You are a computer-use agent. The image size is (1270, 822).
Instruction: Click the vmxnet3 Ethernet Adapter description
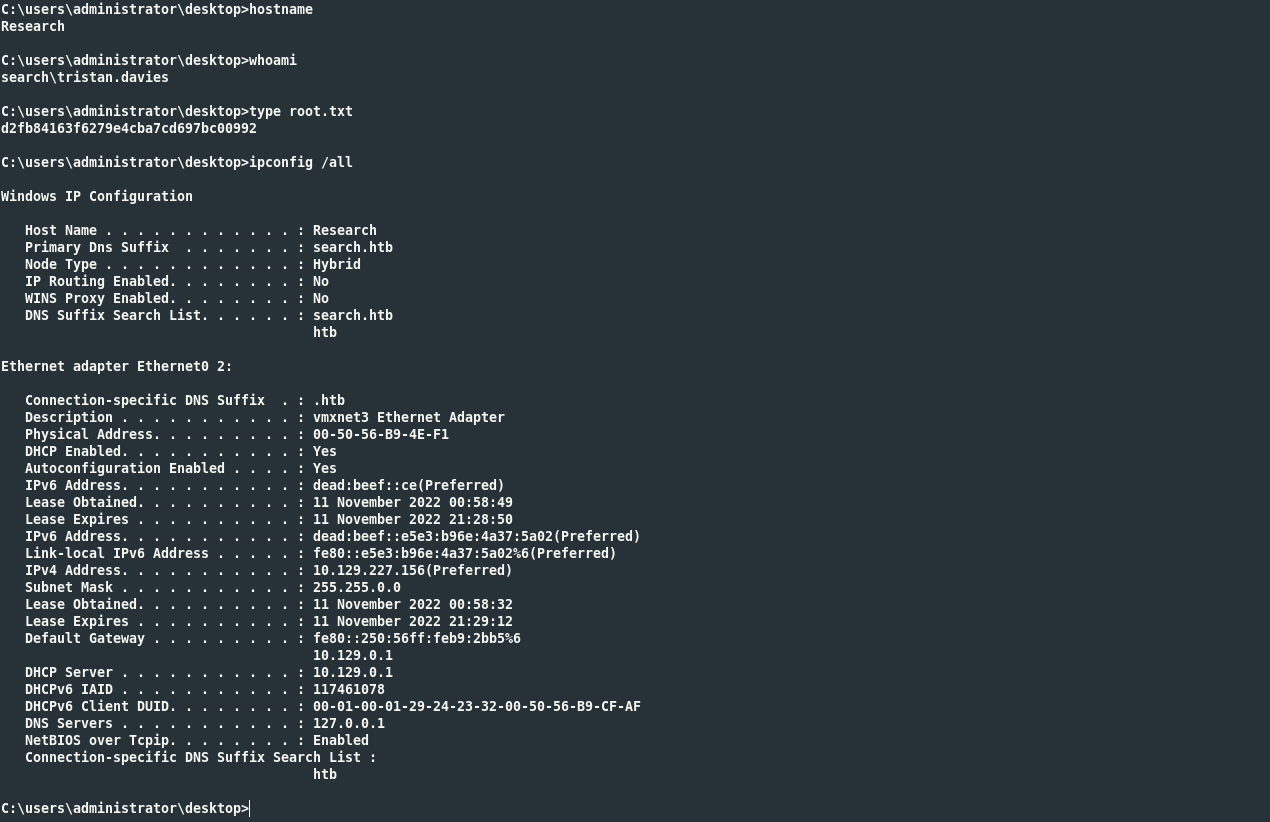coord(408,417)
